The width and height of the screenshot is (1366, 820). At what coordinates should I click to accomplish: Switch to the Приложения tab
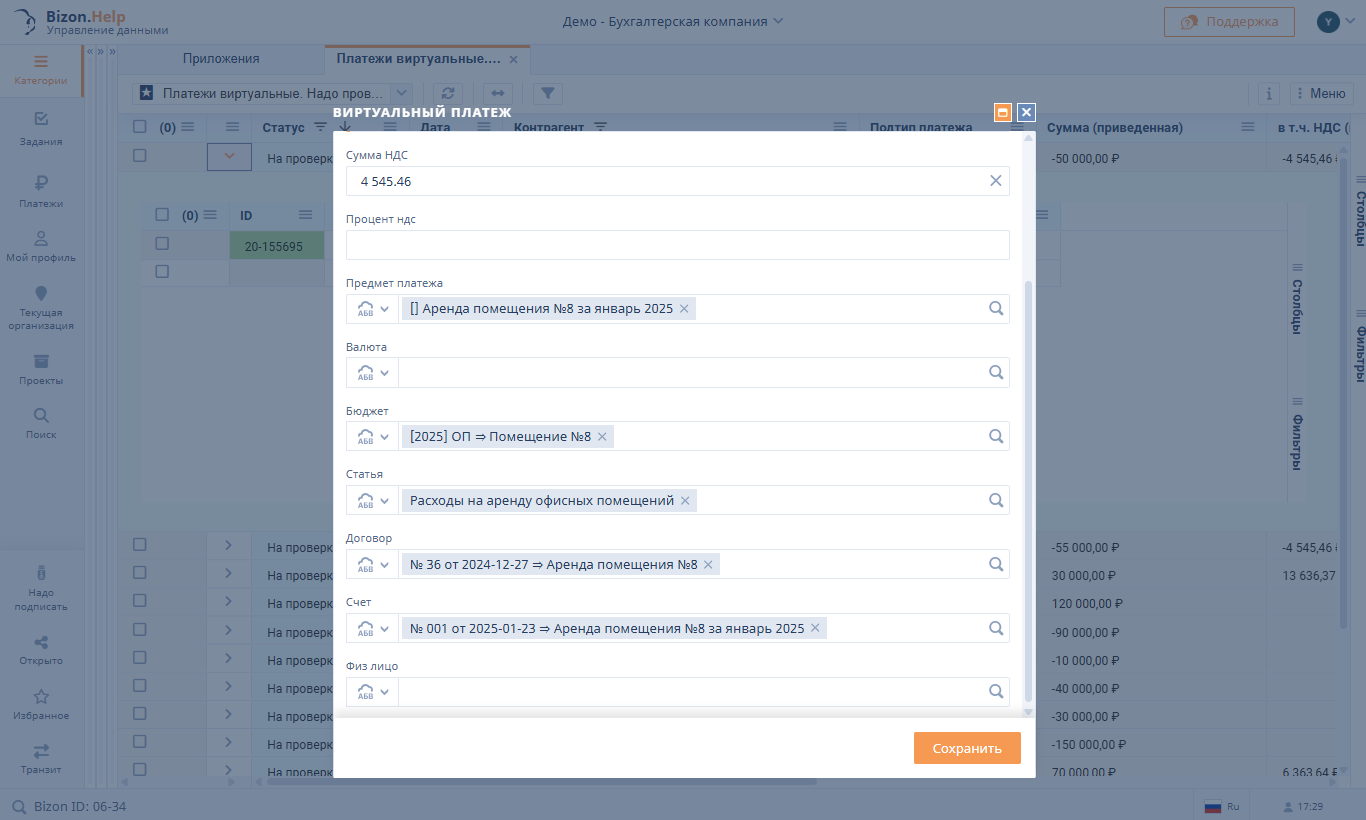pyautogui.click(x=220, y=59)
